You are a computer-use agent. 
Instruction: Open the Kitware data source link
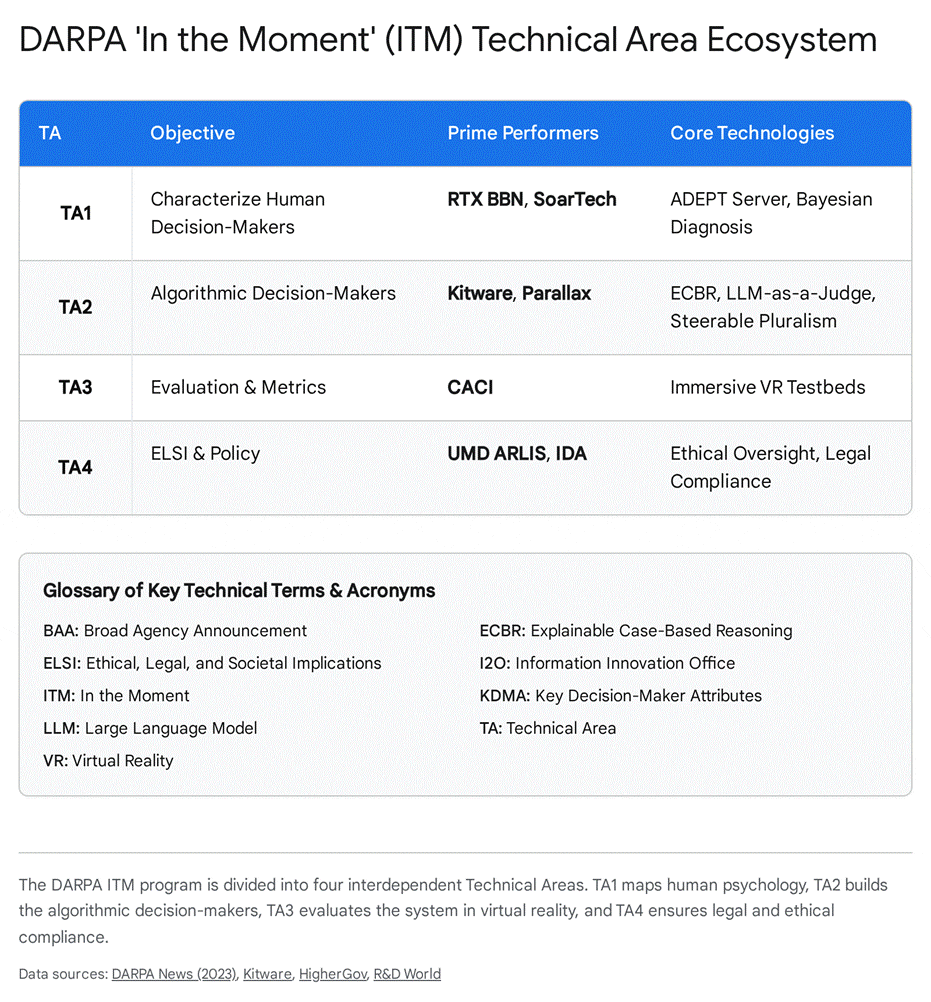click(x=267, y=974)
